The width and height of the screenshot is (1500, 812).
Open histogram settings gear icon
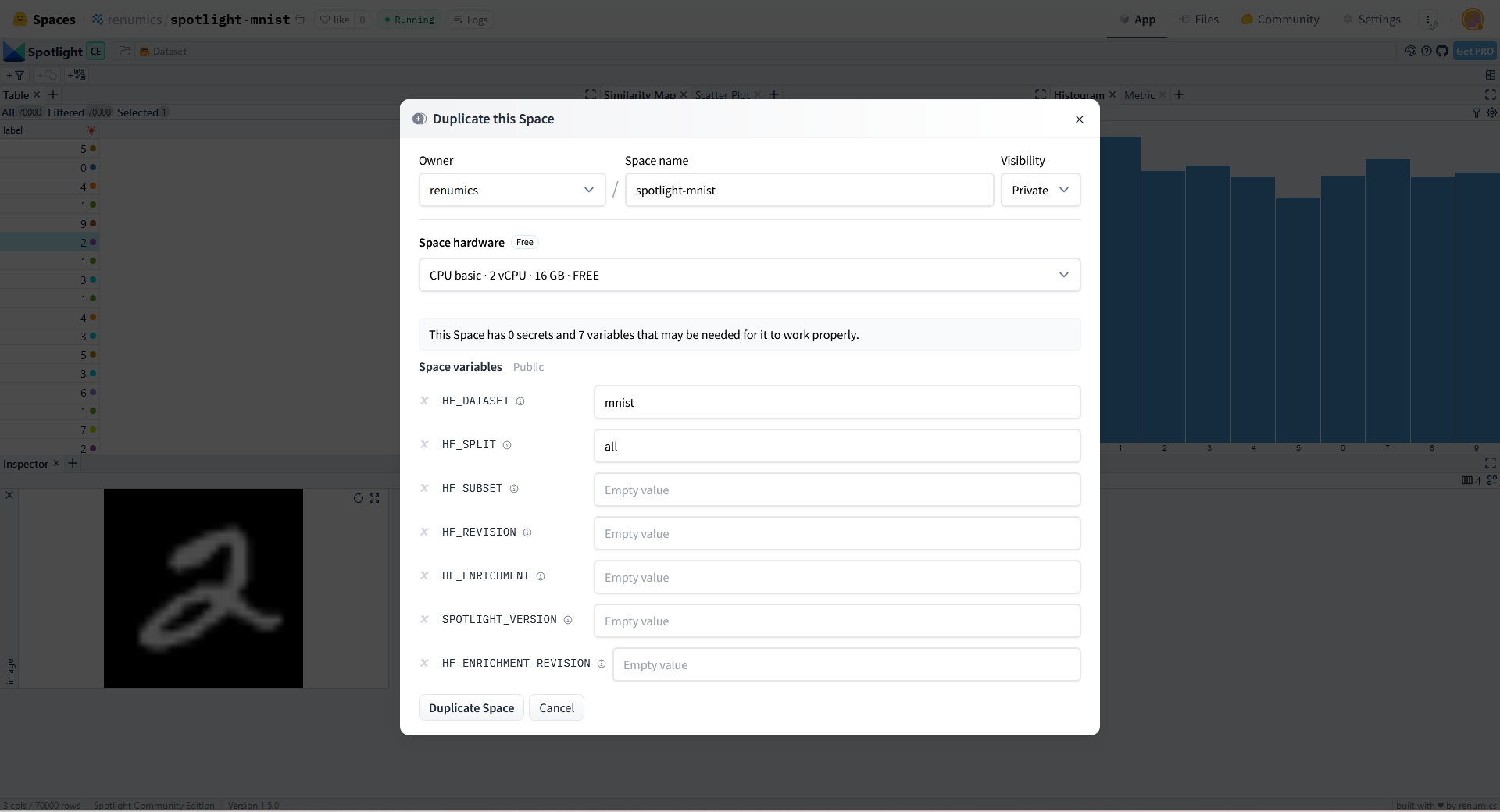pos(1492,112)
